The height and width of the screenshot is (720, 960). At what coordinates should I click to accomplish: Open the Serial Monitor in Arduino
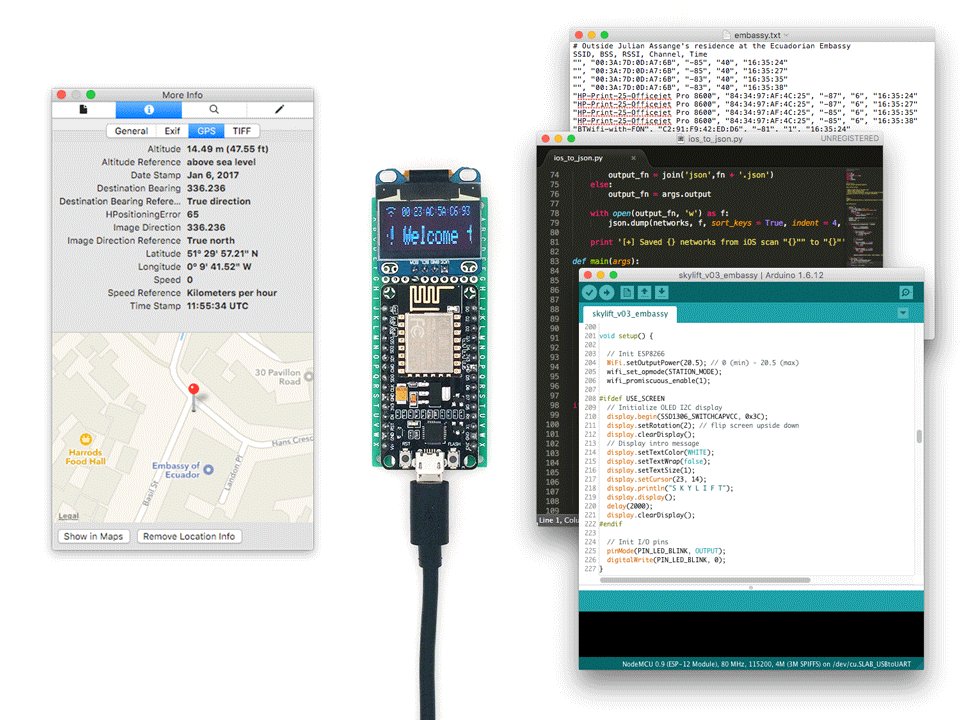point(906,293)
